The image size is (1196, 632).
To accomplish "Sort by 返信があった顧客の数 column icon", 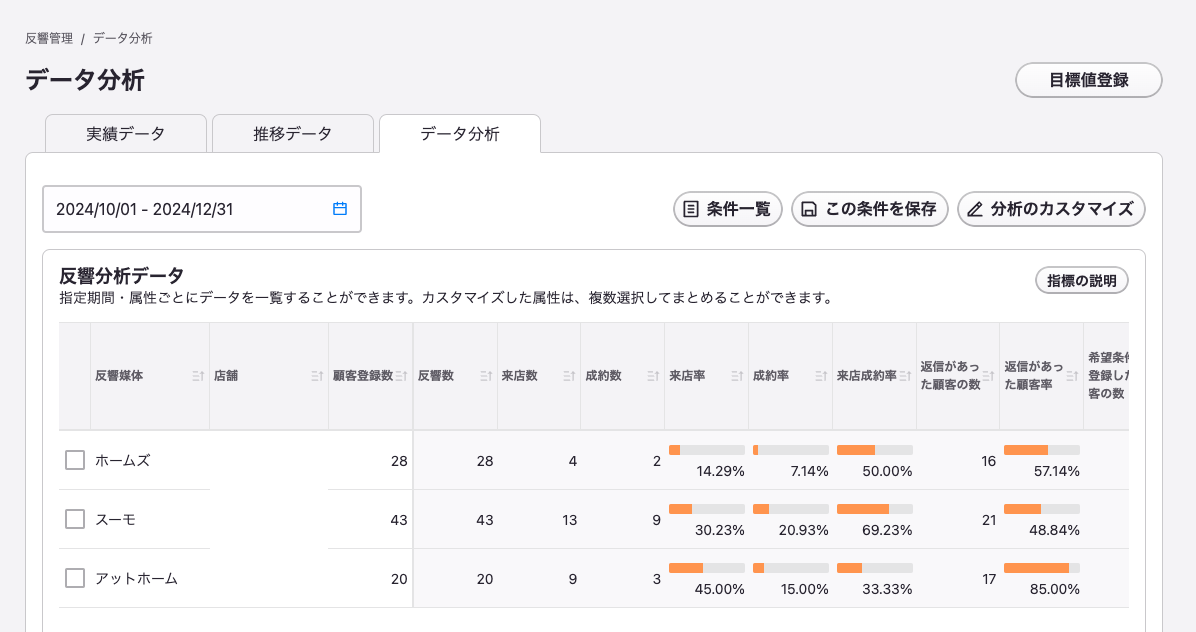I will coord(989,376).
